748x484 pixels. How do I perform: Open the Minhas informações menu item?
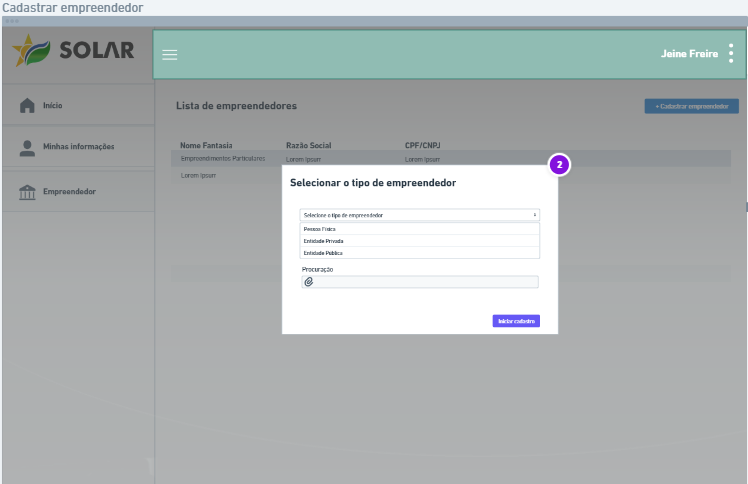(x=78, y=147)
